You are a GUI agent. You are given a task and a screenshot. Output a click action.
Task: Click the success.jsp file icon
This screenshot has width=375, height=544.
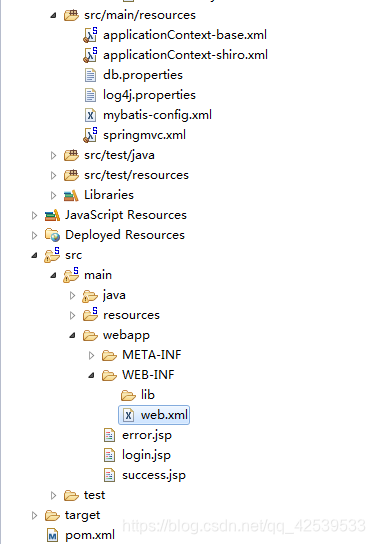click(109, 475)
